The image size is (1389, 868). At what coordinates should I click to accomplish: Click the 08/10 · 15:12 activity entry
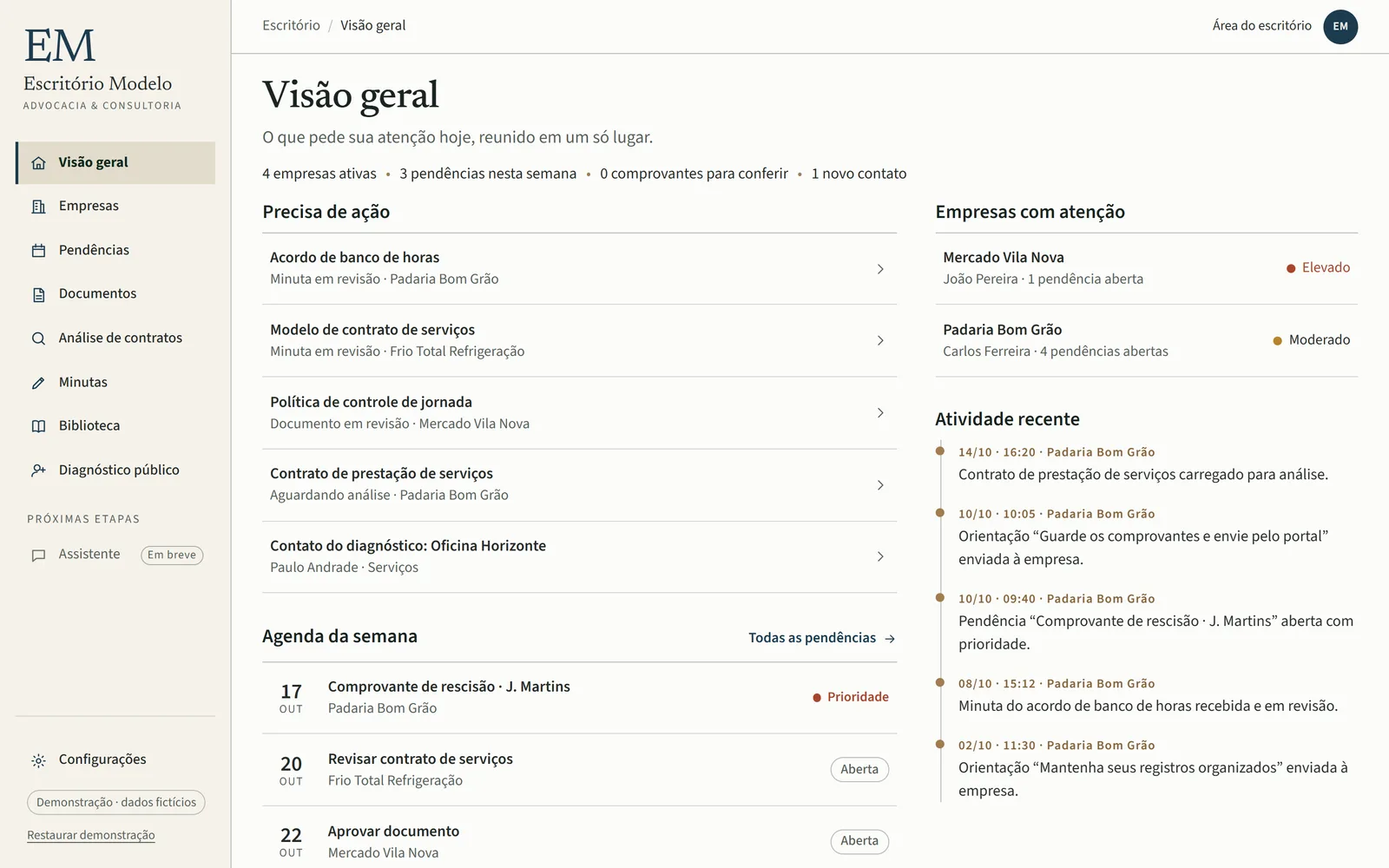pyautogui.click(x=1148, y=696)
